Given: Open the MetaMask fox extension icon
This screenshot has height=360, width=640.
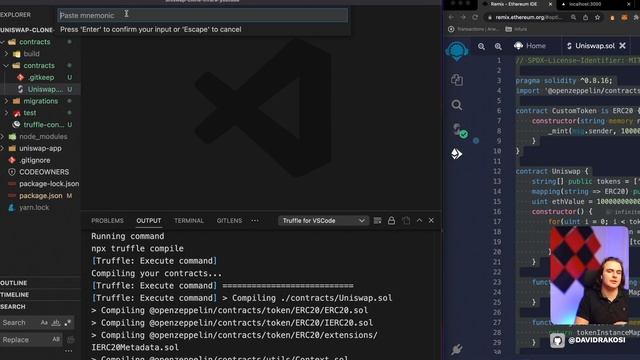Looking at the screenshot, I should coord(624,17).
